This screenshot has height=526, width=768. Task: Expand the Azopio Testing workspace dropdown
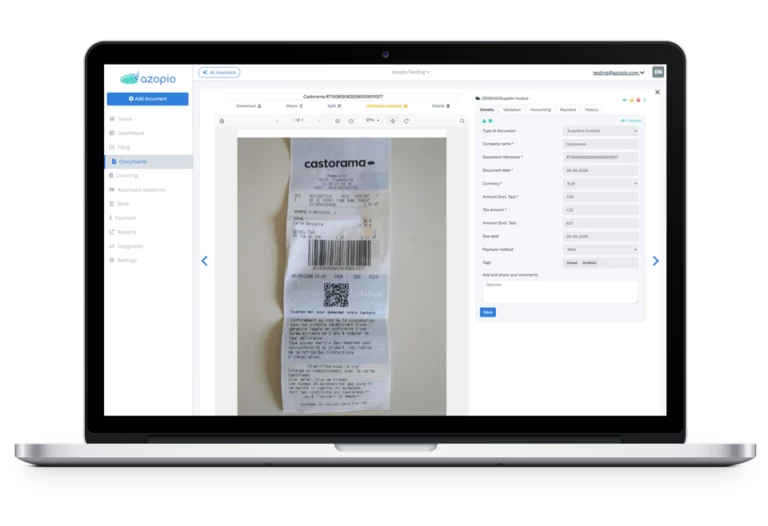click(410, 72)
